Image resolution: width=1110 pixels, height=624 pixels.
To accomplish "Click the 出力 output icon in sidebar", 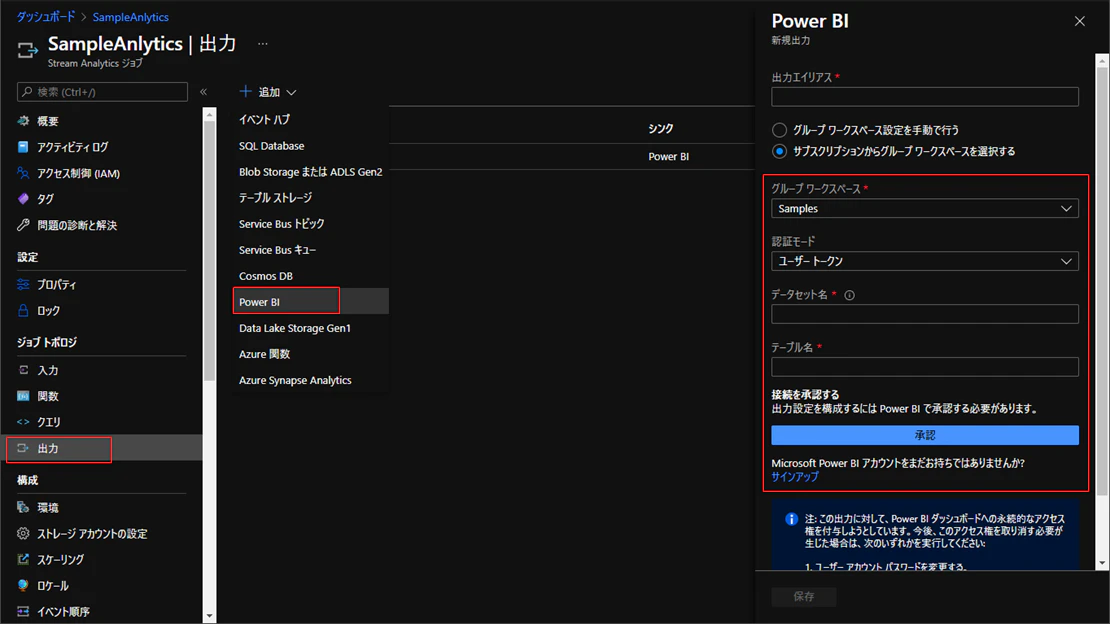I will pyautogui.click(x=23, y=448).
